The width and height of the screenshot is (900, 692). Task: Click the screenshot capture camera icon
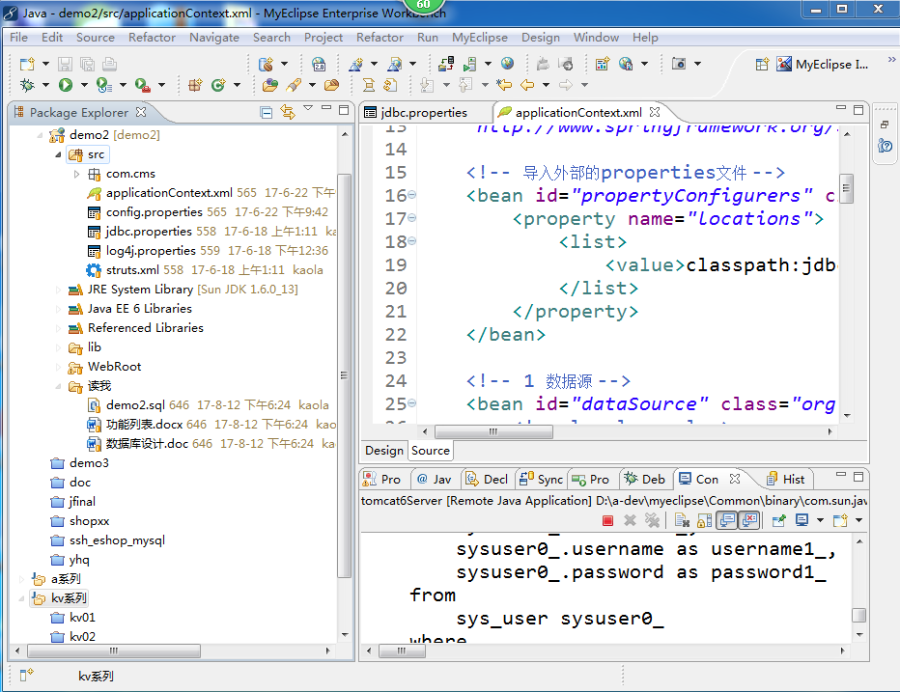(x=678, y=64)
